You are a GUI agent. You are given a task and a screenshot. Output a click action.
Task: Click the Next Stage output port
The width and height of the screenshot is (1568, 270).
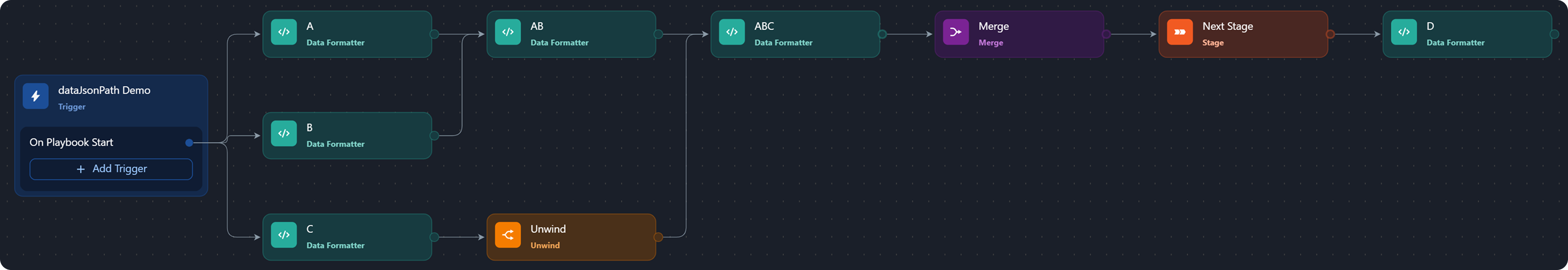[1330, 34]
